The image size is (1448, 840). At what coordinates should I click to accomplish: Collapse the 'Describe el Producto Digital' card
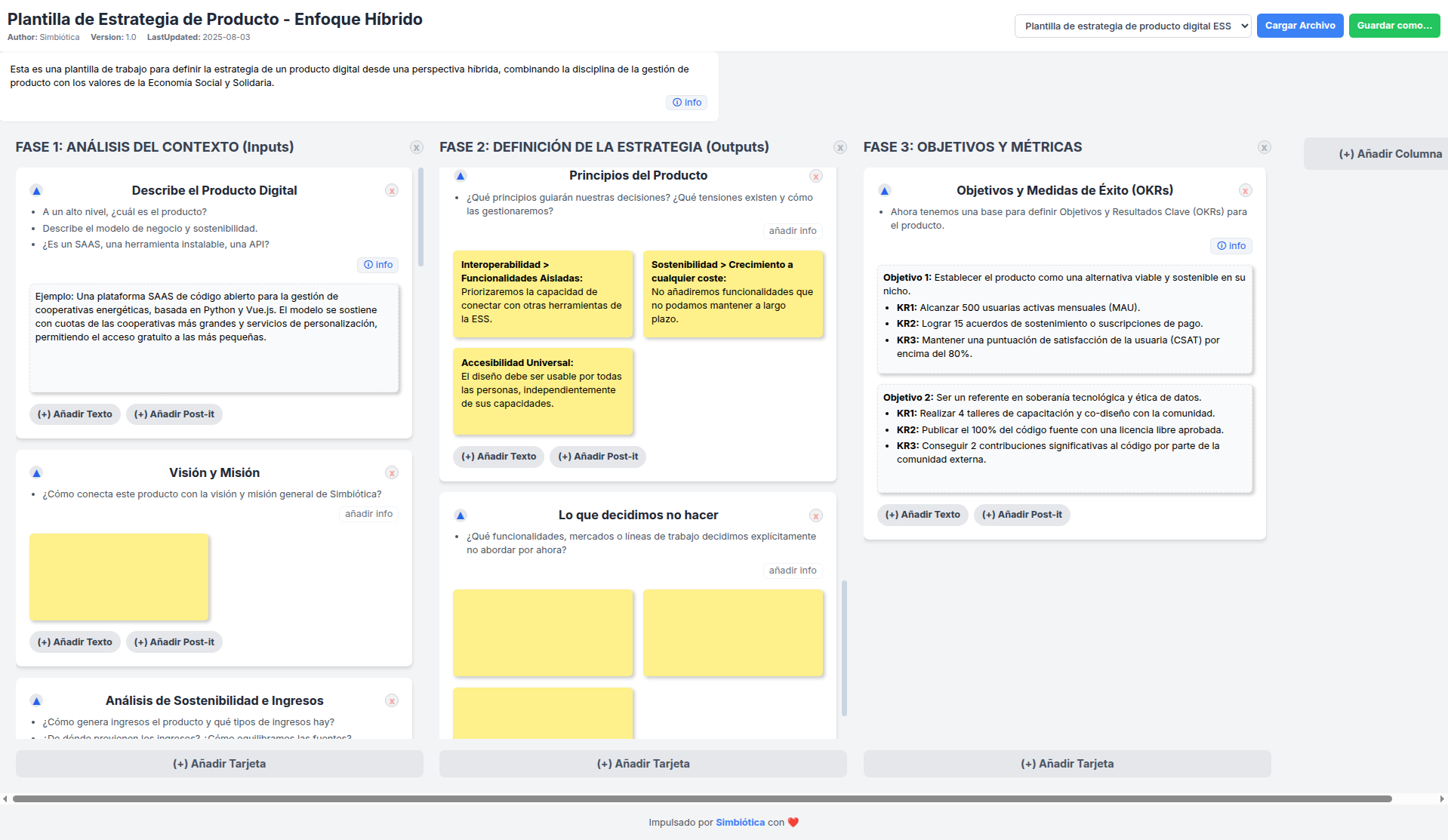click(x=37, y=190)
